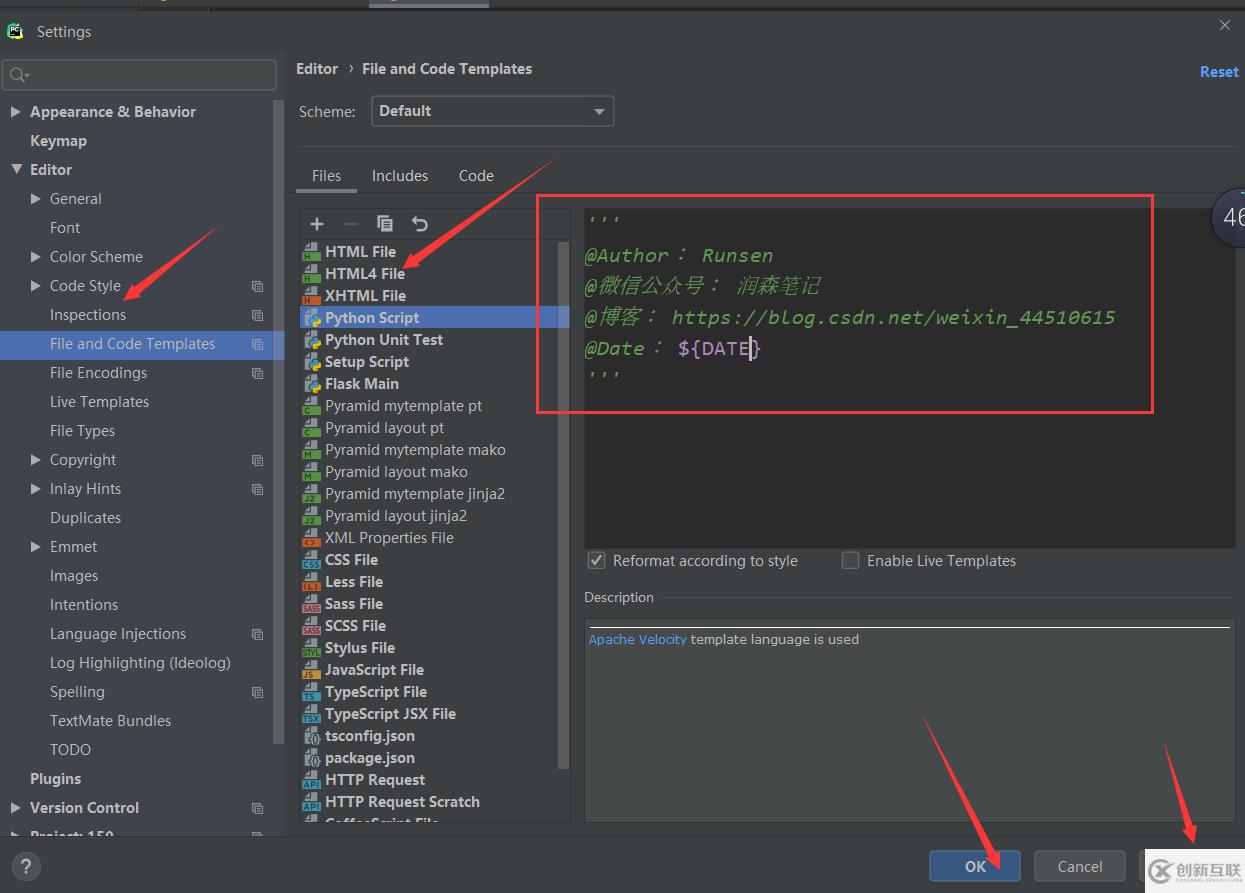Click the help question mark icon
Screen dimensions: 1245x893
click(x=26, y=866)
